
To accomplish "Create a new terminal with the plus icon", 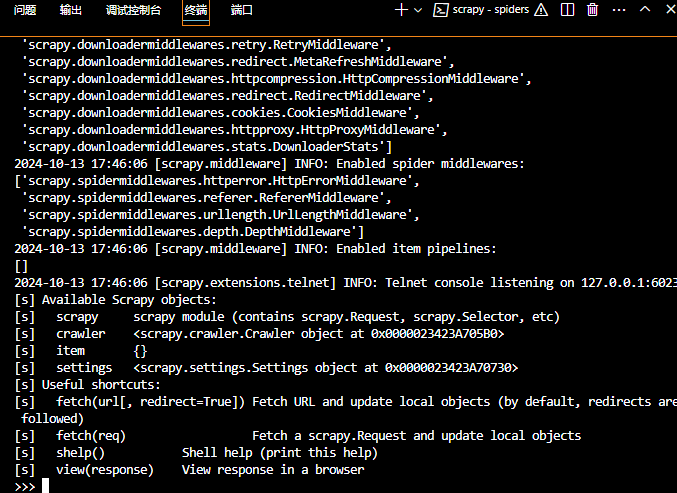I will [401, 10].
